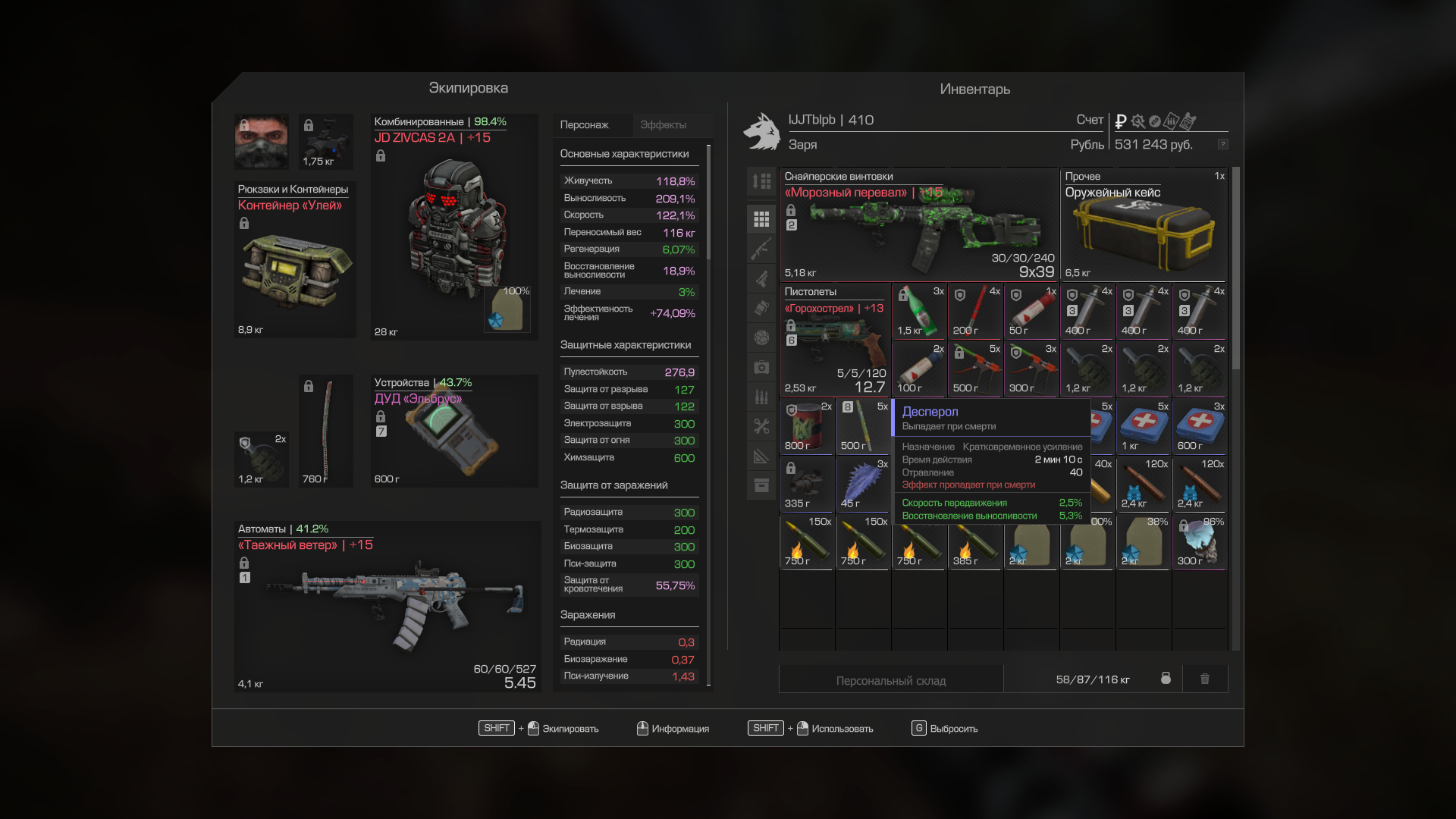The image size is (1456, 819).
Task: Filter inventory by artifacts icon
Action: tap(761, 337)
